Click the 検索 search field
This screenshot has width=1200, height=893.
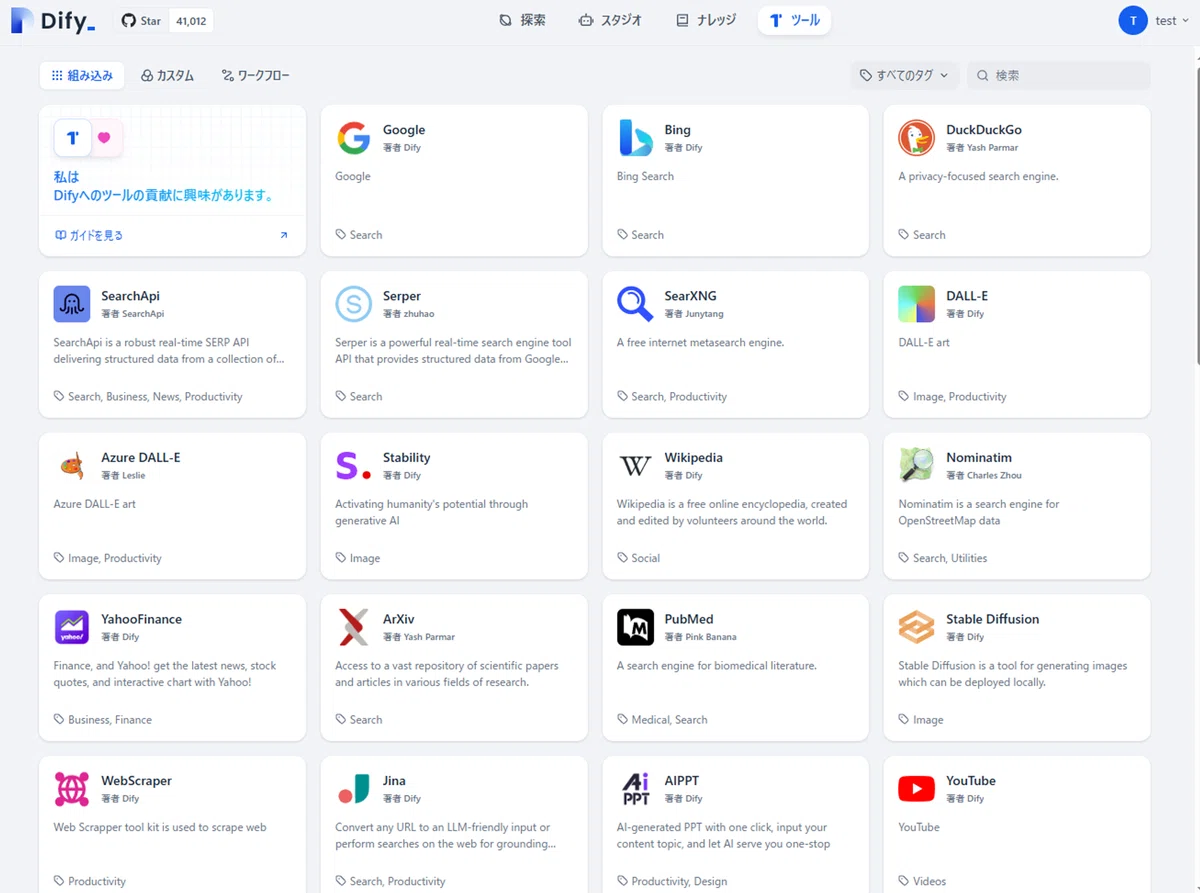(x=1058, y=75)
